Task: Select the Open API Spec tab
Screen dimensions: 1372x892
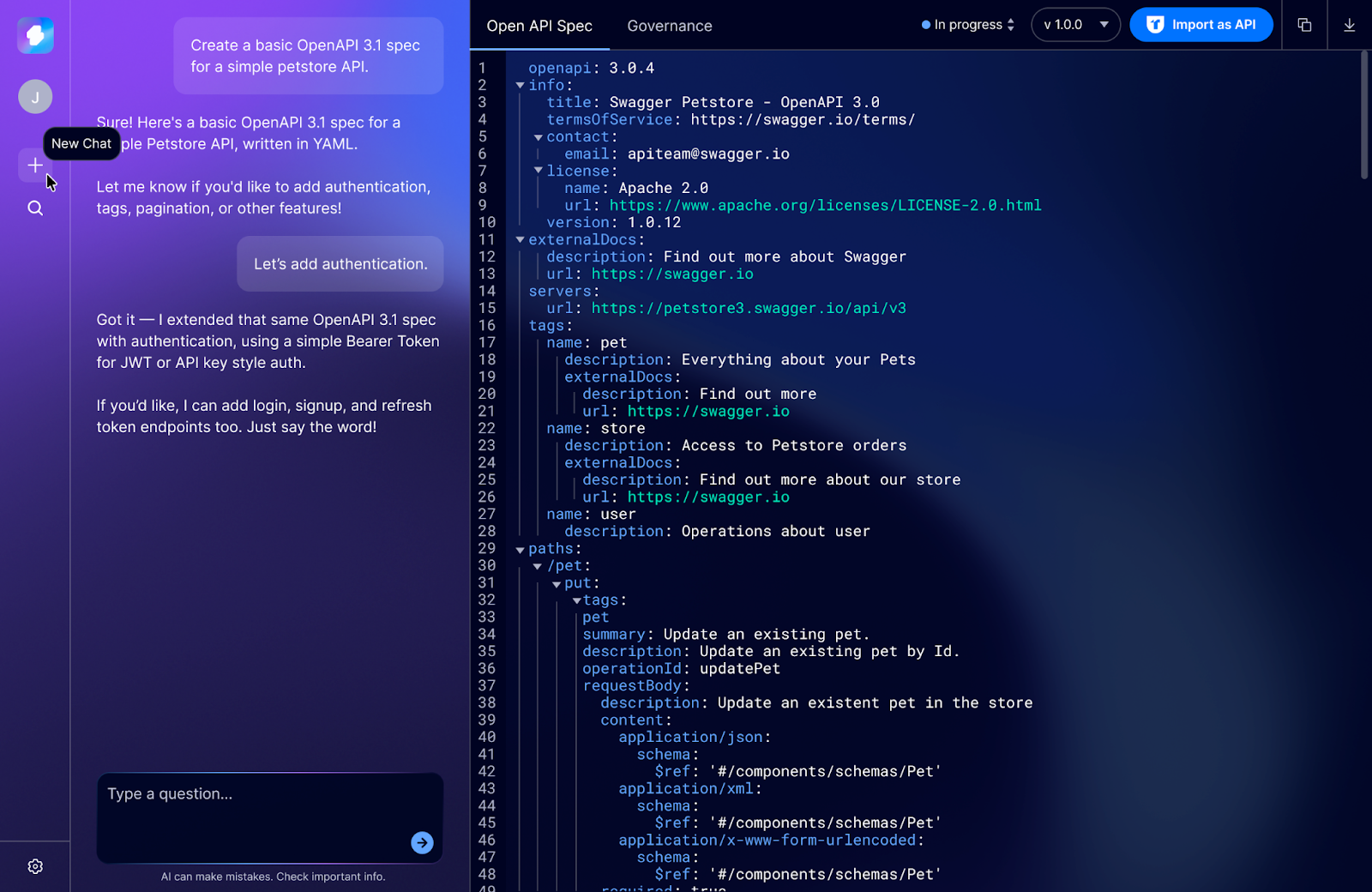Action: pos(539,26)
